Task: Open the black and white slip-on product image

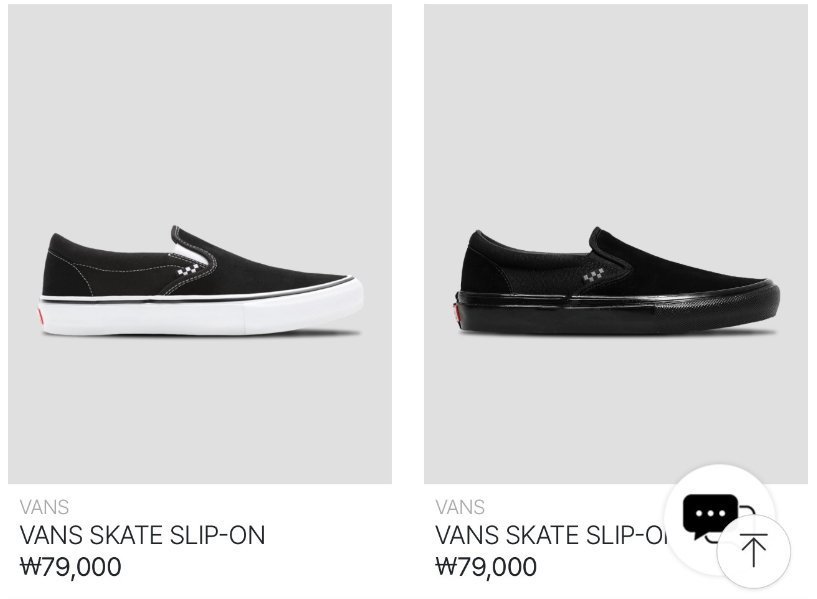Action: [x=200, y=244]
